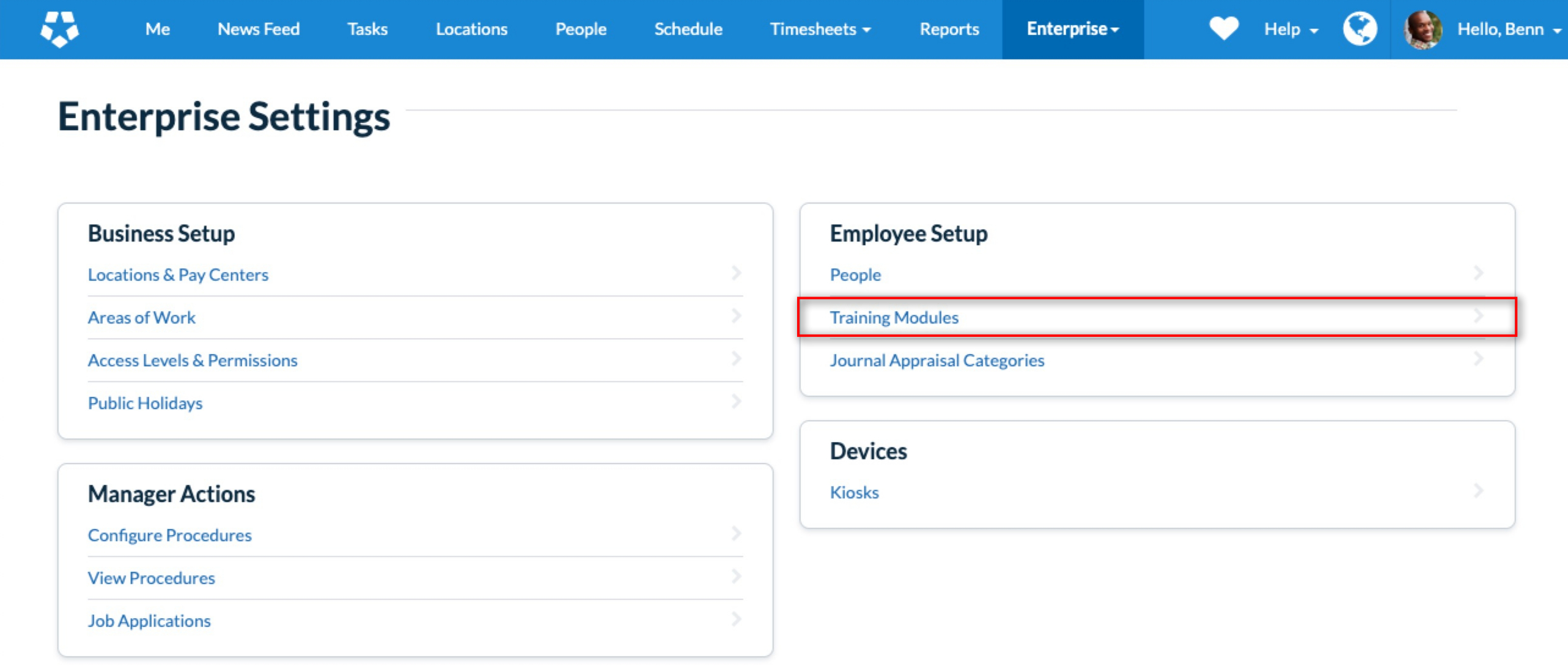This screenshot has height=669, width=1568.
Task: Click the chevron arrow beside Kiosks
Action: (1478, 491)
